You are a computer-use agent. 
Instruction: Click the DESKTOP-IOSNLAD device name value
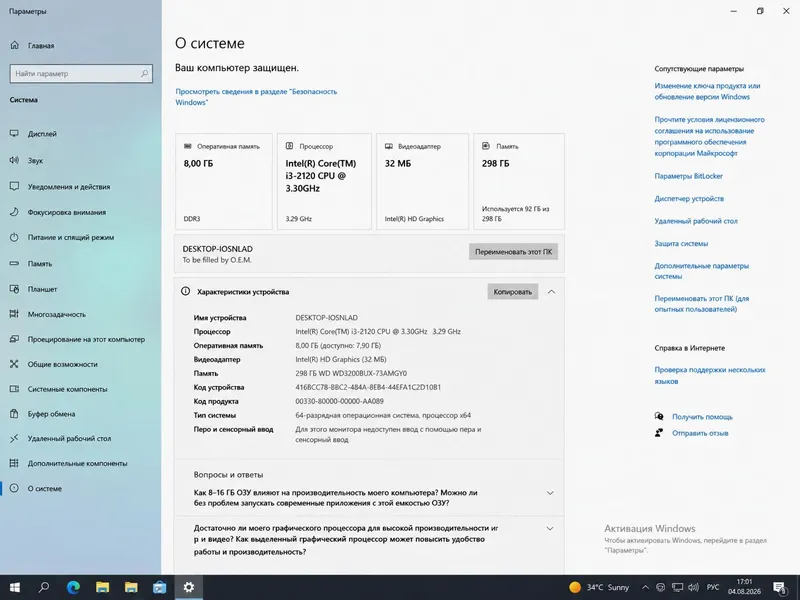point(327,317)
